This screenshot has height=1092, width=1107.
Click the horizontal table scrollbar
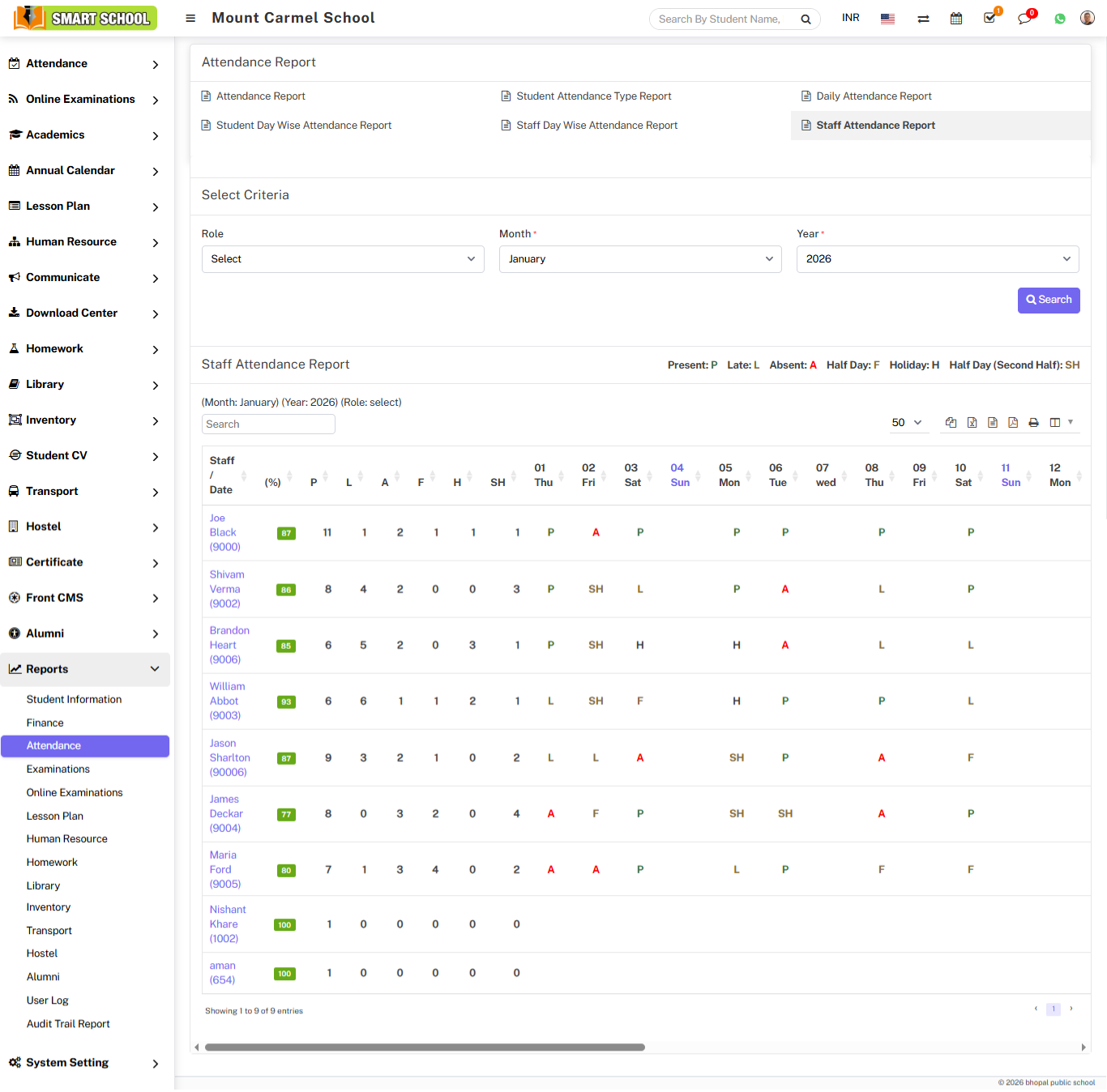[425, 1047]
